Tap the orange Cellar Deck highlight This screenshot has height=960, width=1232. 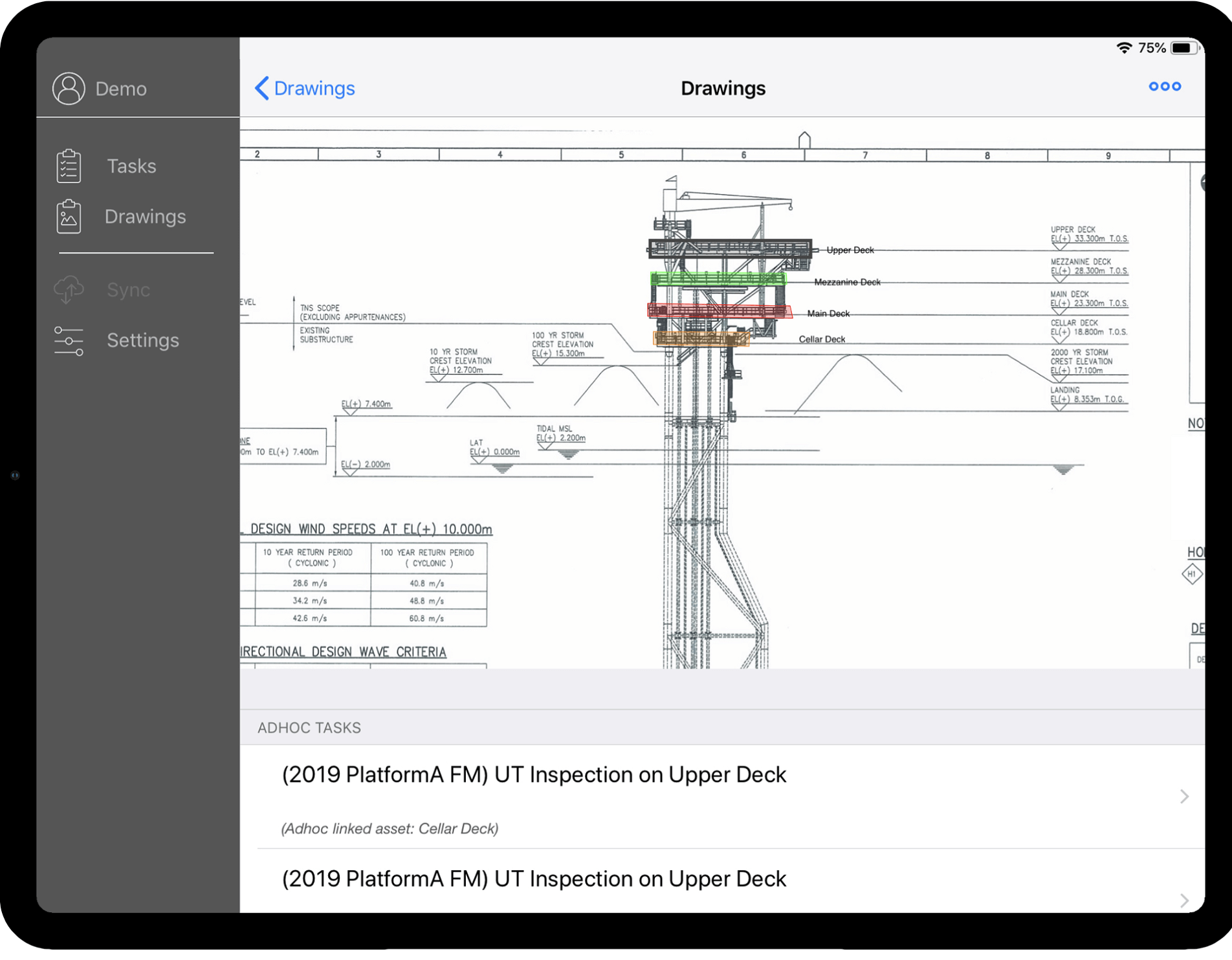point(700,338)
